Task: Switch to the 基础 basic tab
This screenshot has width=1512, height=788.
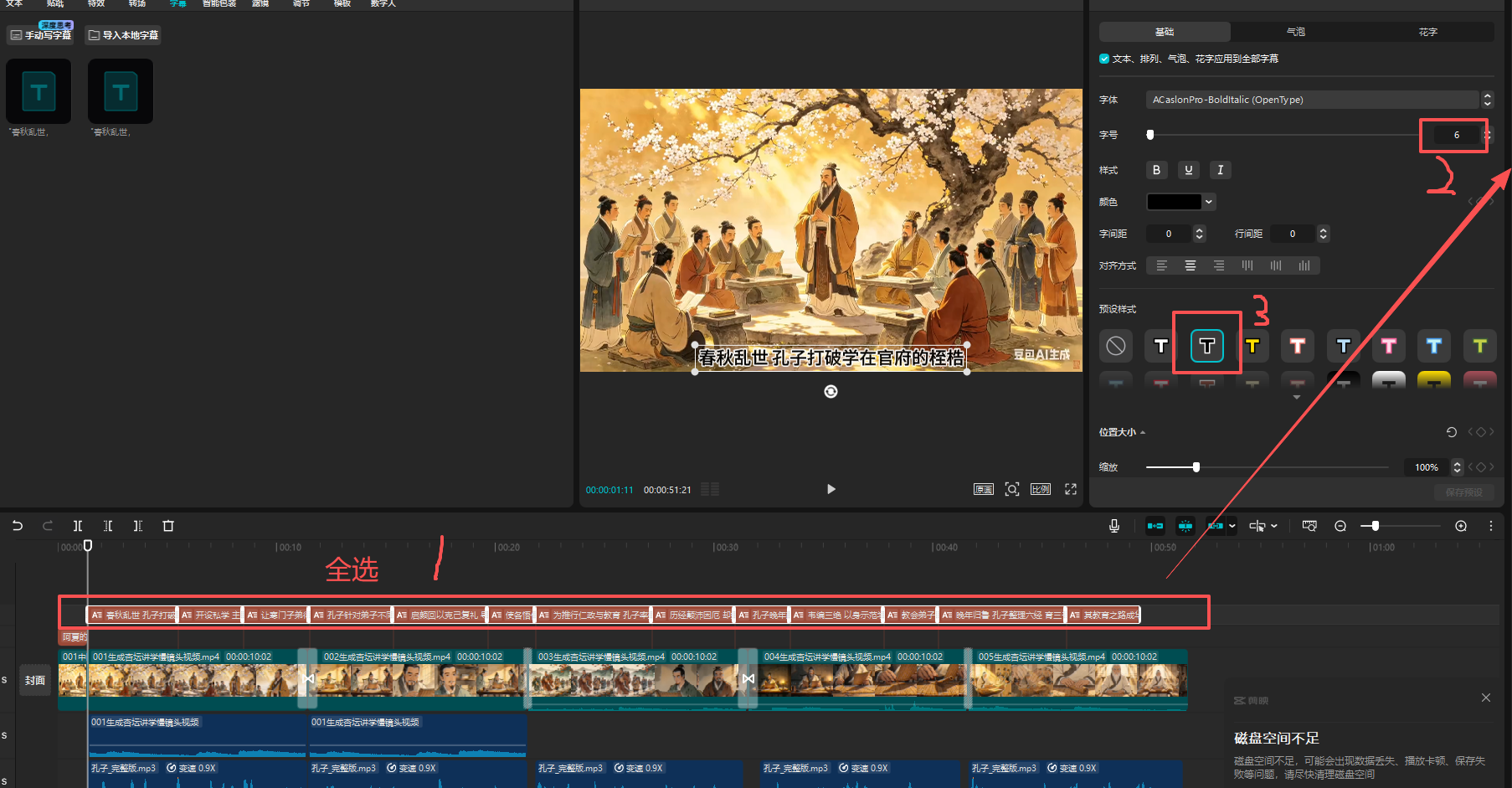Action: [1165, 32]
